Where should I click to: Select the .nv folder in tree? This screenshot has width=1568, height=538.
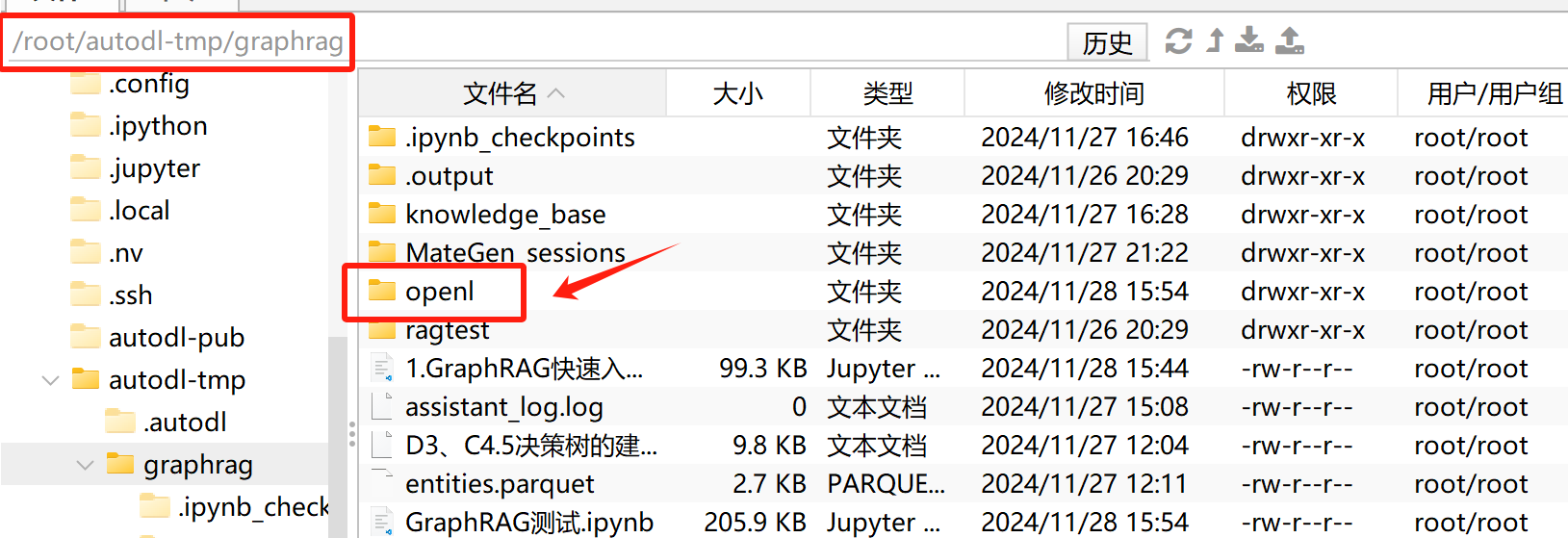tap(126, 253)
